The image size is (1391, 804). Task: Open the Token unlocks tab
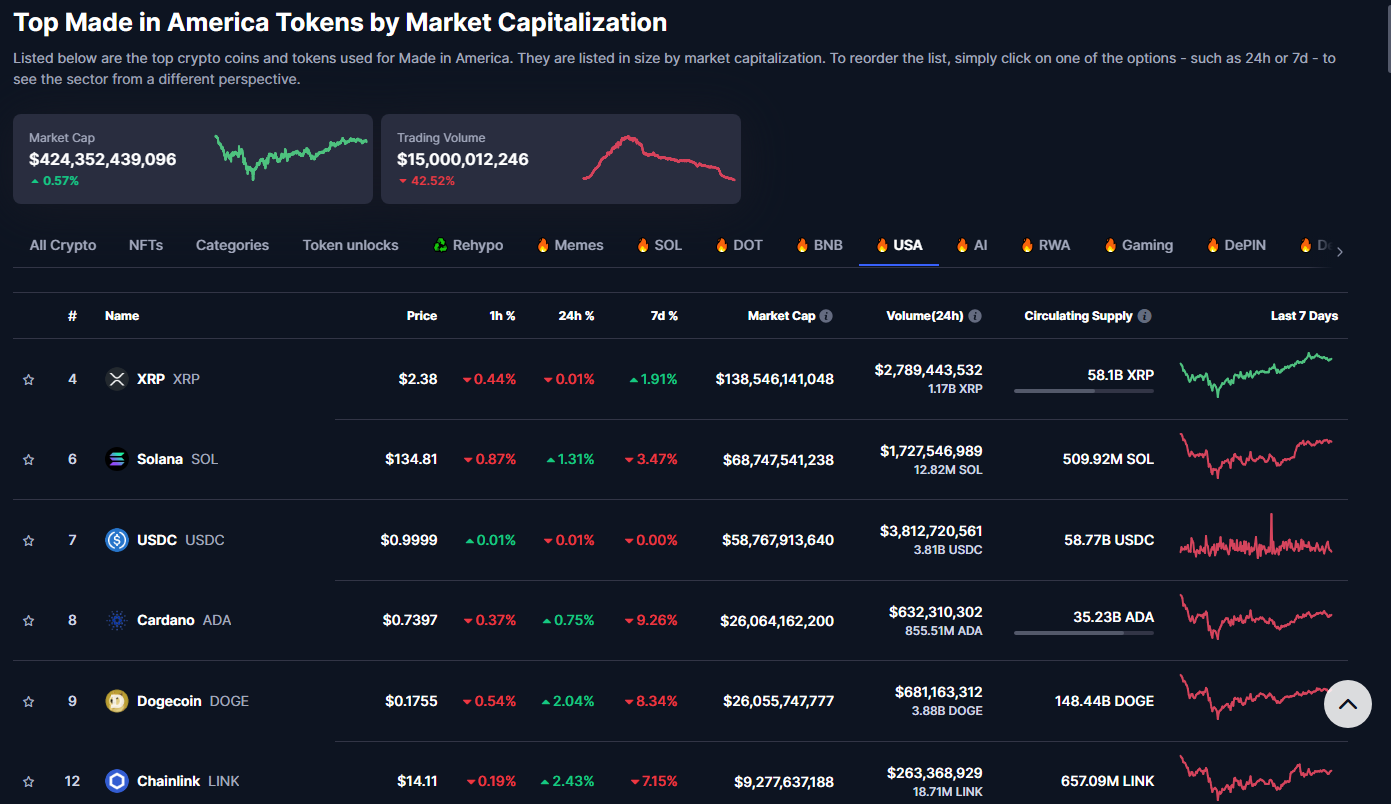click(350, 245)
